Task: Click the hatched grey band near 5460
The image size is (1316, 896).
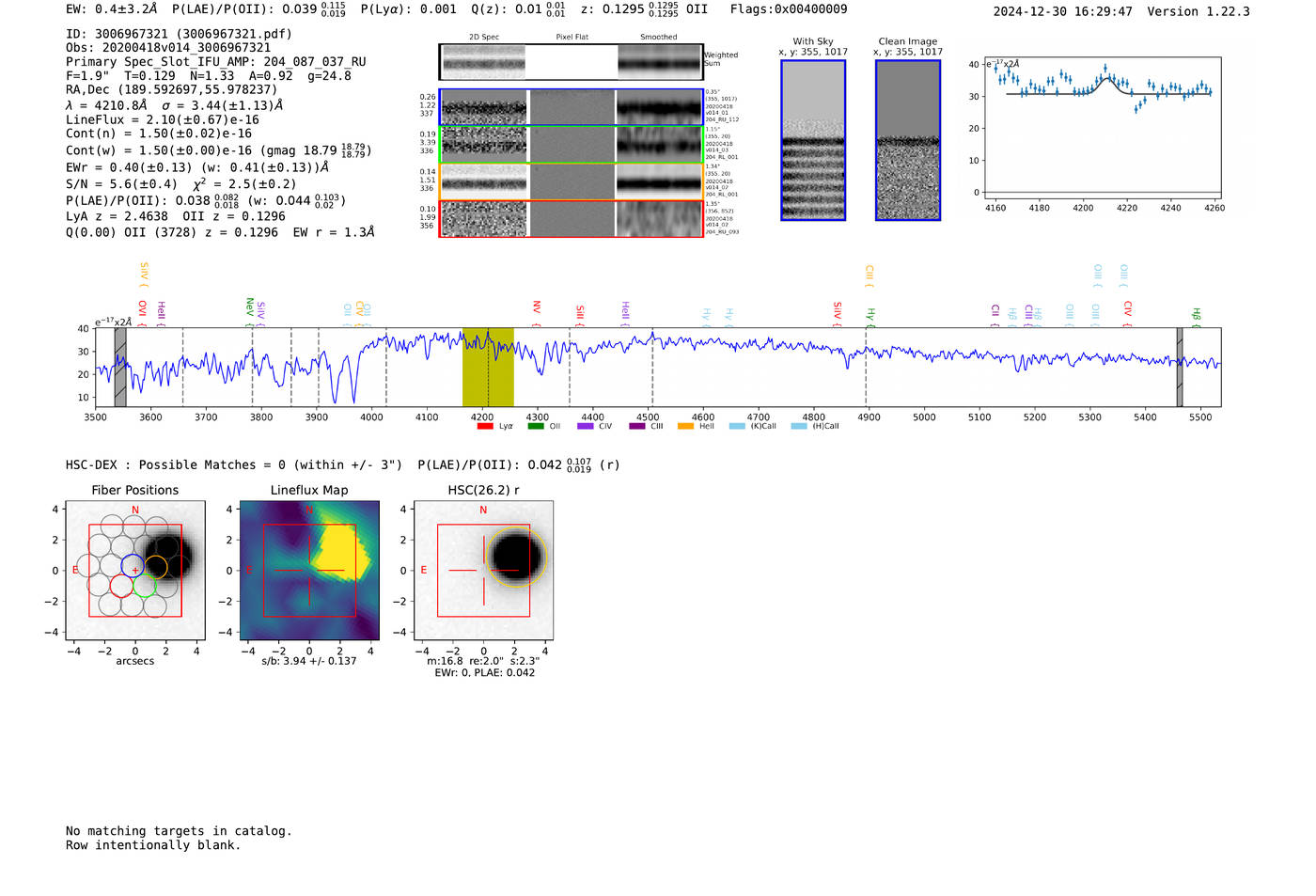Action: tap(1180, 368)
